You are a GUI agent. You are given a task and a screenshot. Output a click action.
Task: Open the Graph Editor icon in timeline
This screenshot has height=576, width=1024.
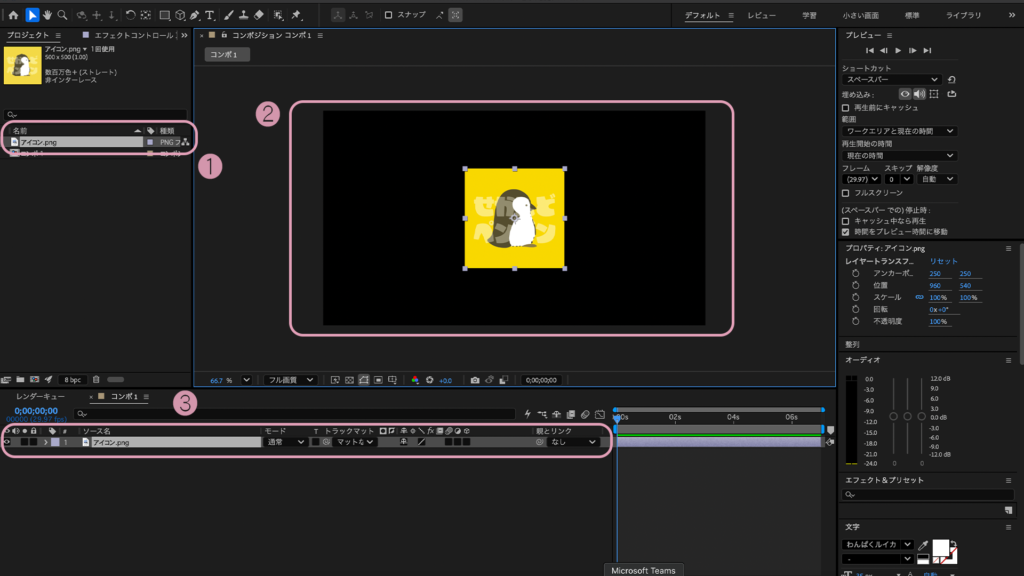pyautogui.click(x=600, y=414)
